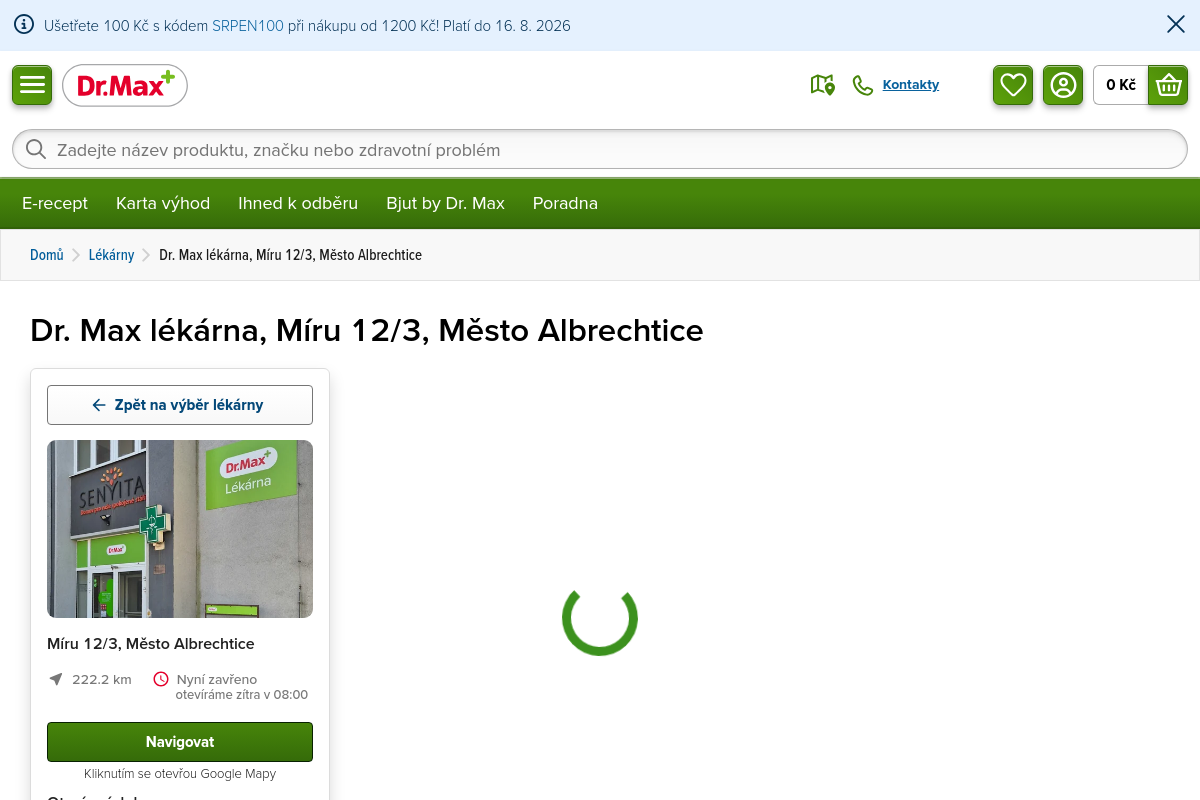Go to Domů breadcrumb
Screen dimensions: 1200x800
tap(47, 255)
